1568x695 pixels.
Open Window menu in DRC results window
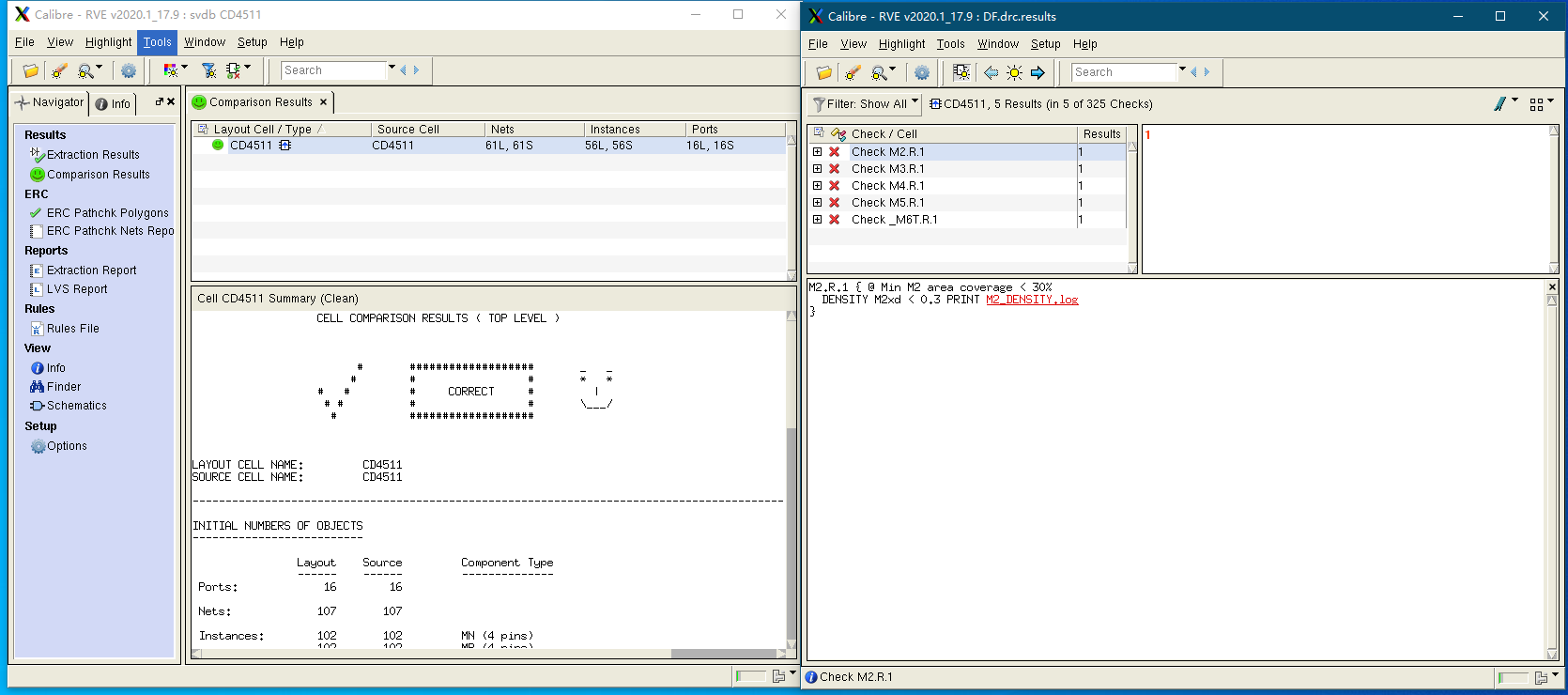click(998, 44)
